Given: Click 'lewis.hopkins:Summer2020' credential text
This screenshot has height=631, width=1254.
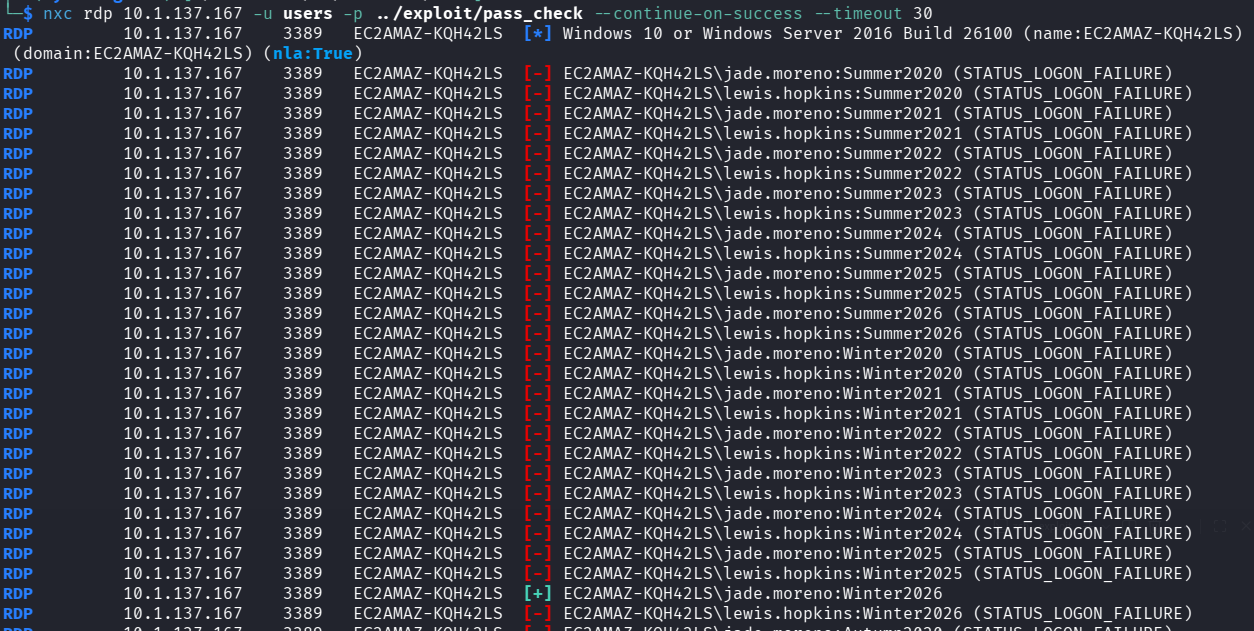Looking at the screenshot, I should (843, 94).
